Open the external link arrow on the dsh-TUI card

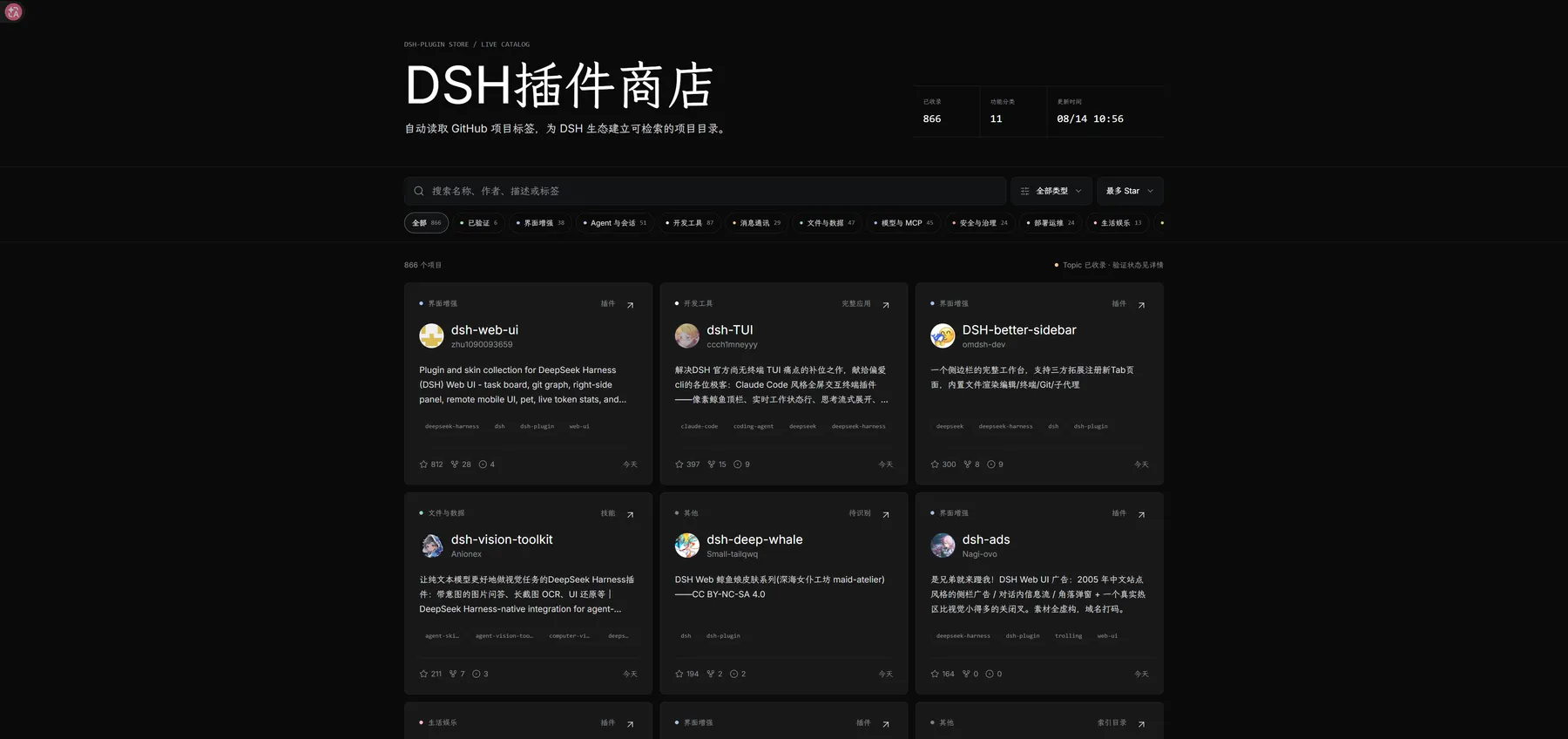coord(886,305)
